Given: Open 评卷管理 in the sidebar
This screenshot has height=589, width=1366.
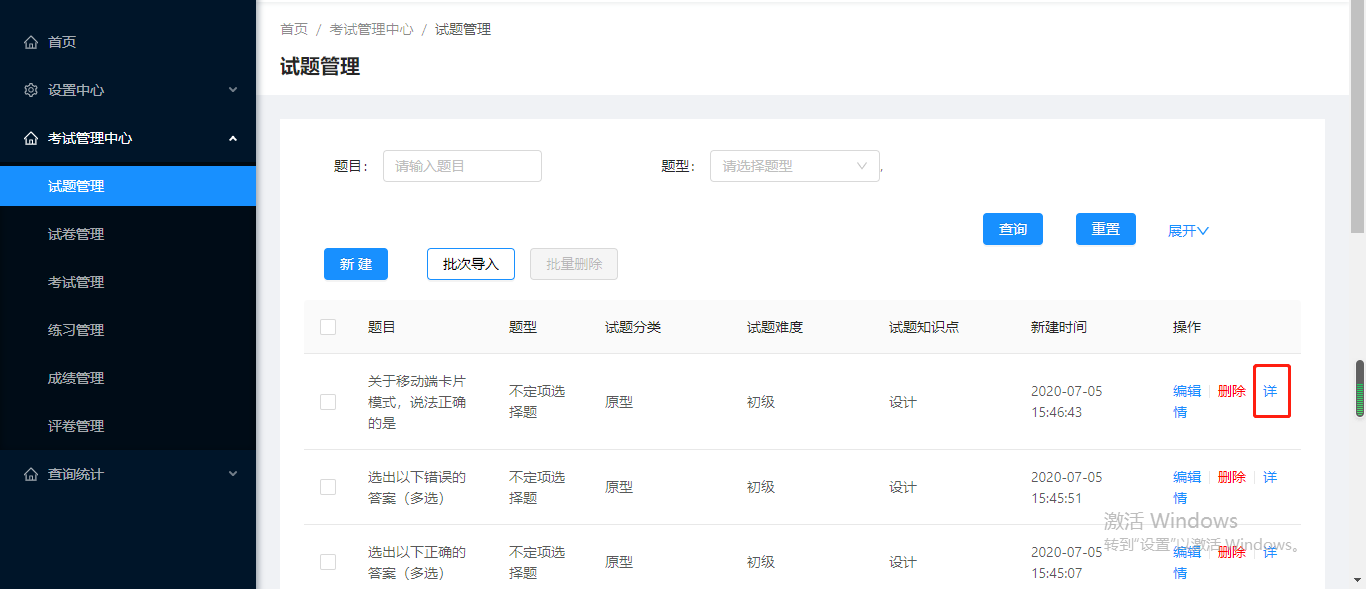Looking at the screenshot, I should (x=128, y=426).
